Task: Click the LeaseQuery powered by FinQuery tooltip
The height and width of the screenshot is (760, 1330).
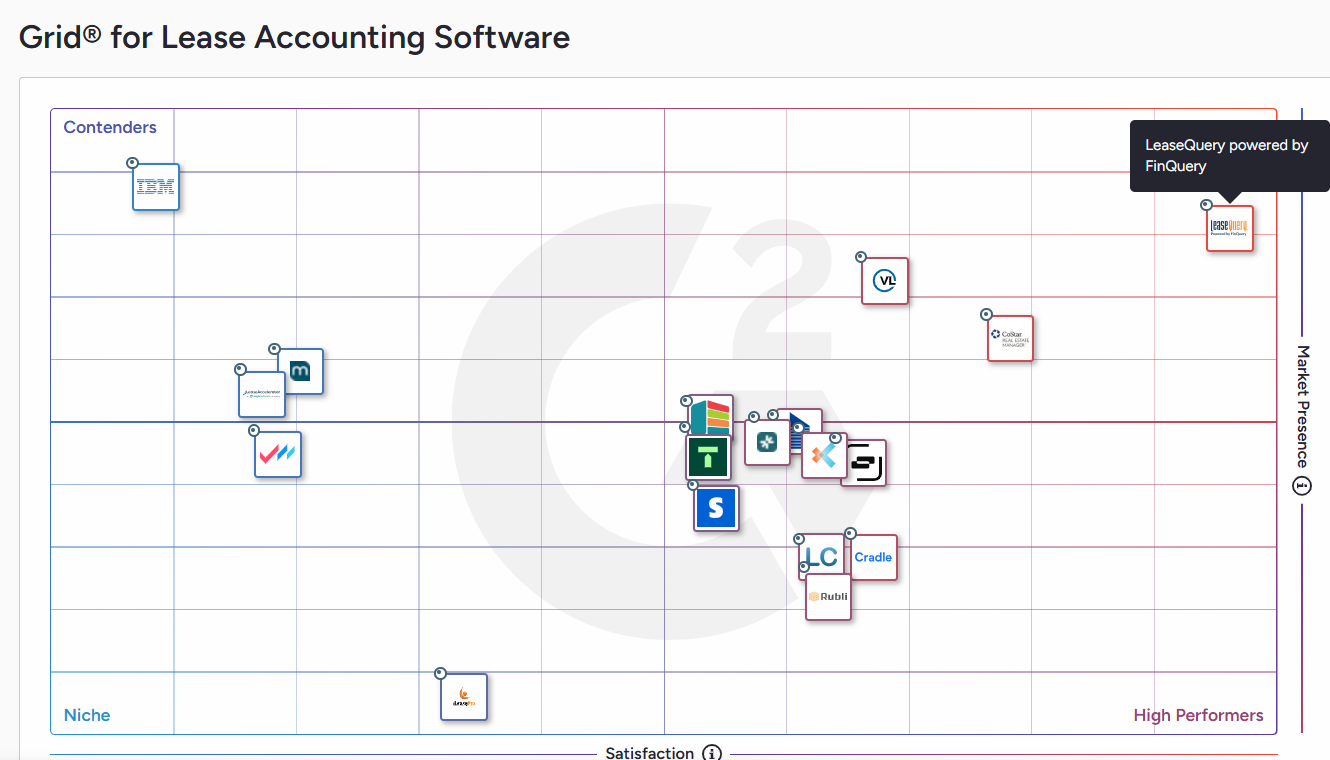Action: click(1229, 156)
